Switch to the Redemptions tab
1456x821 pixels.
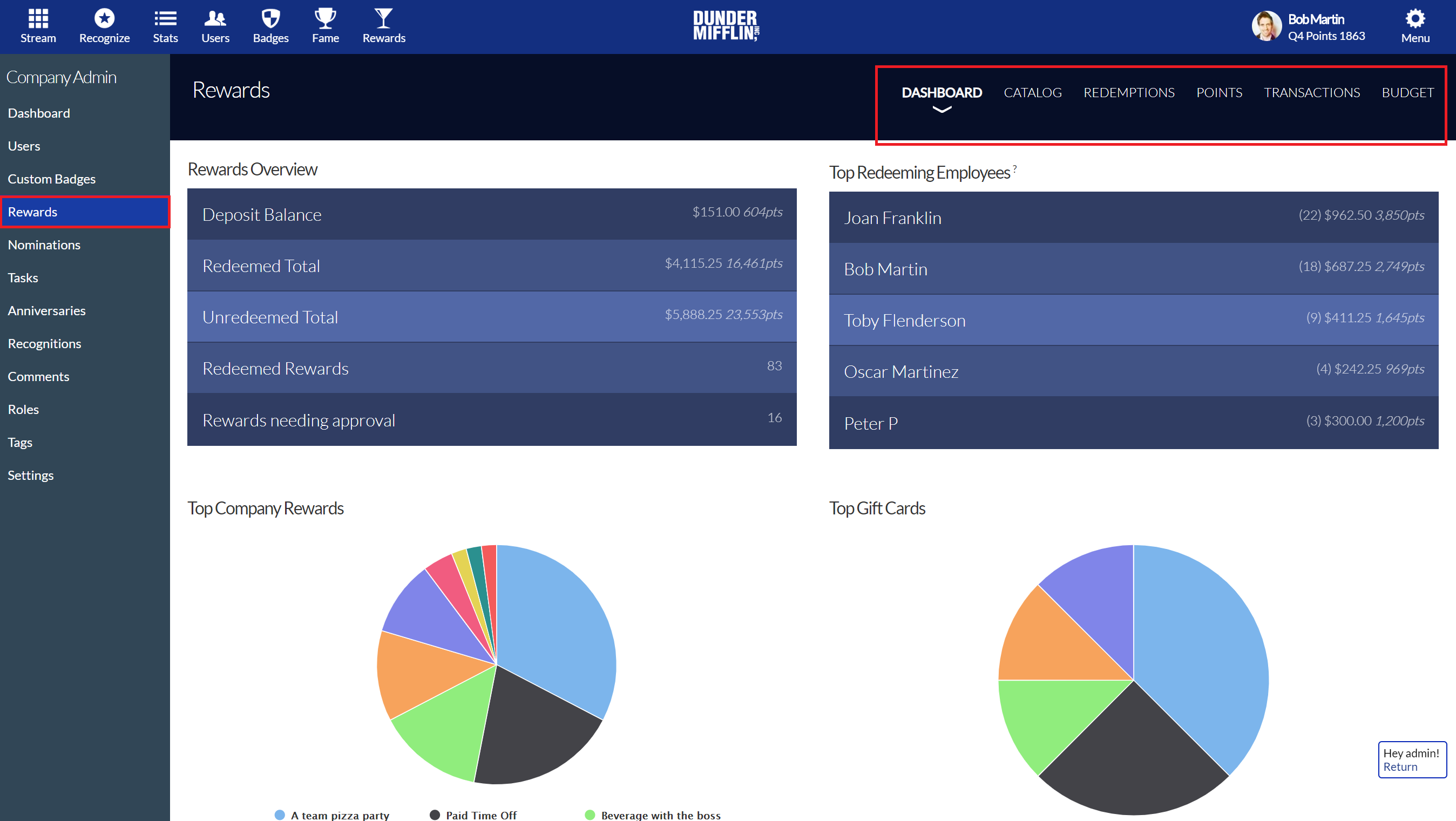point(1128,92)
